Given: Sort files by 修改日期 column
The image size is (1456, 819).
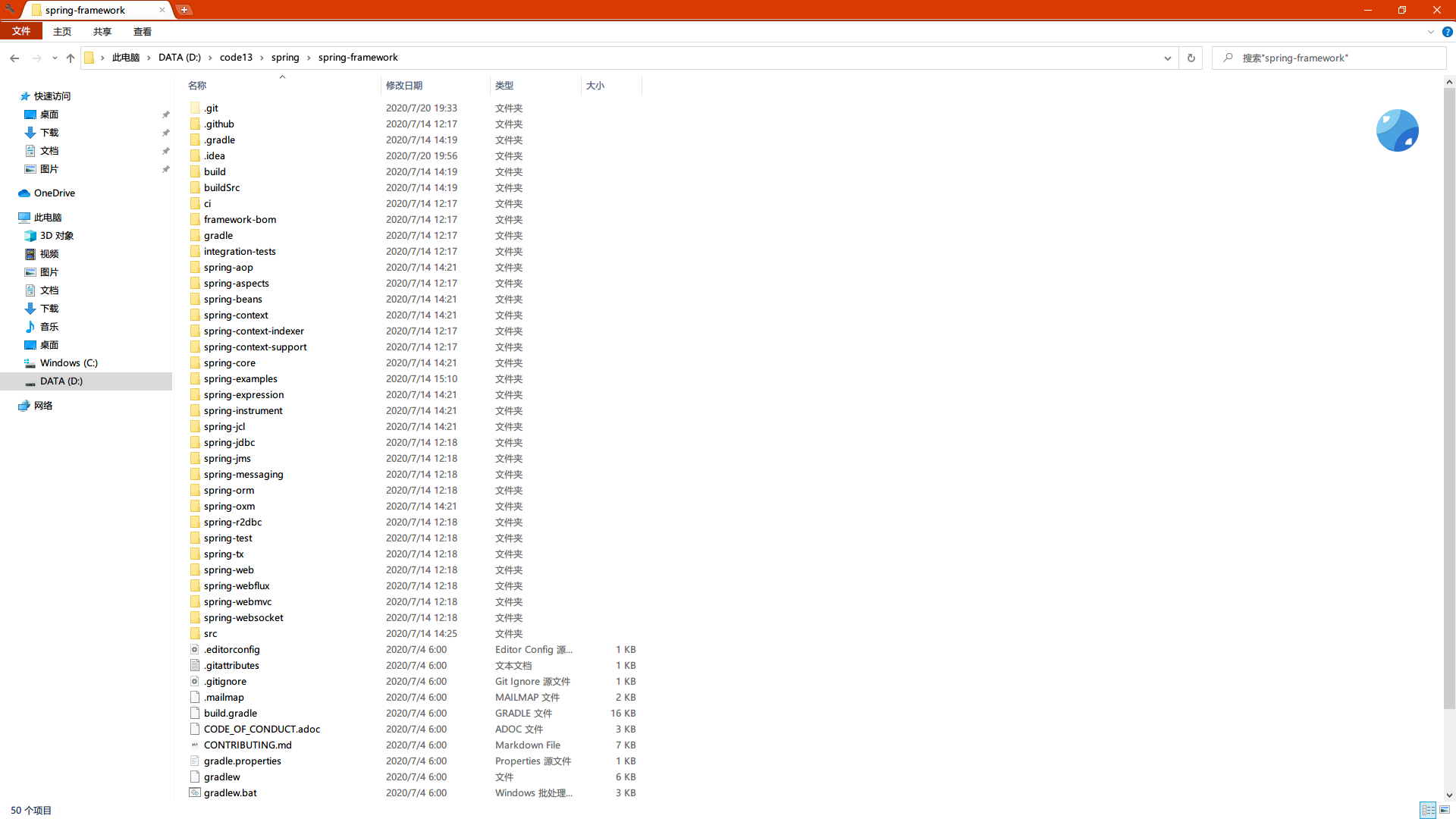Looking at the screenshot, I should click(404, 86).
